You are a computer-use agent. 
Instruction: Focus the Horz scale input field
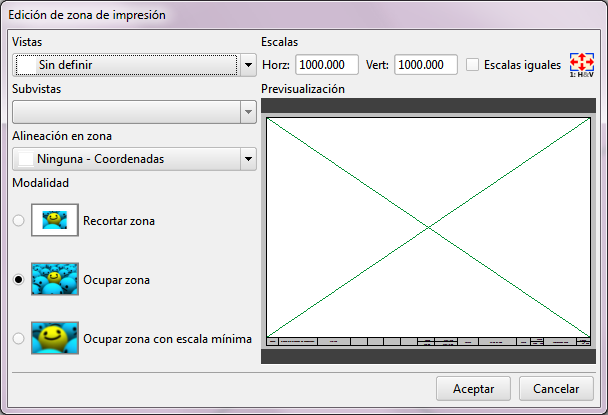[x=326, y=65]
